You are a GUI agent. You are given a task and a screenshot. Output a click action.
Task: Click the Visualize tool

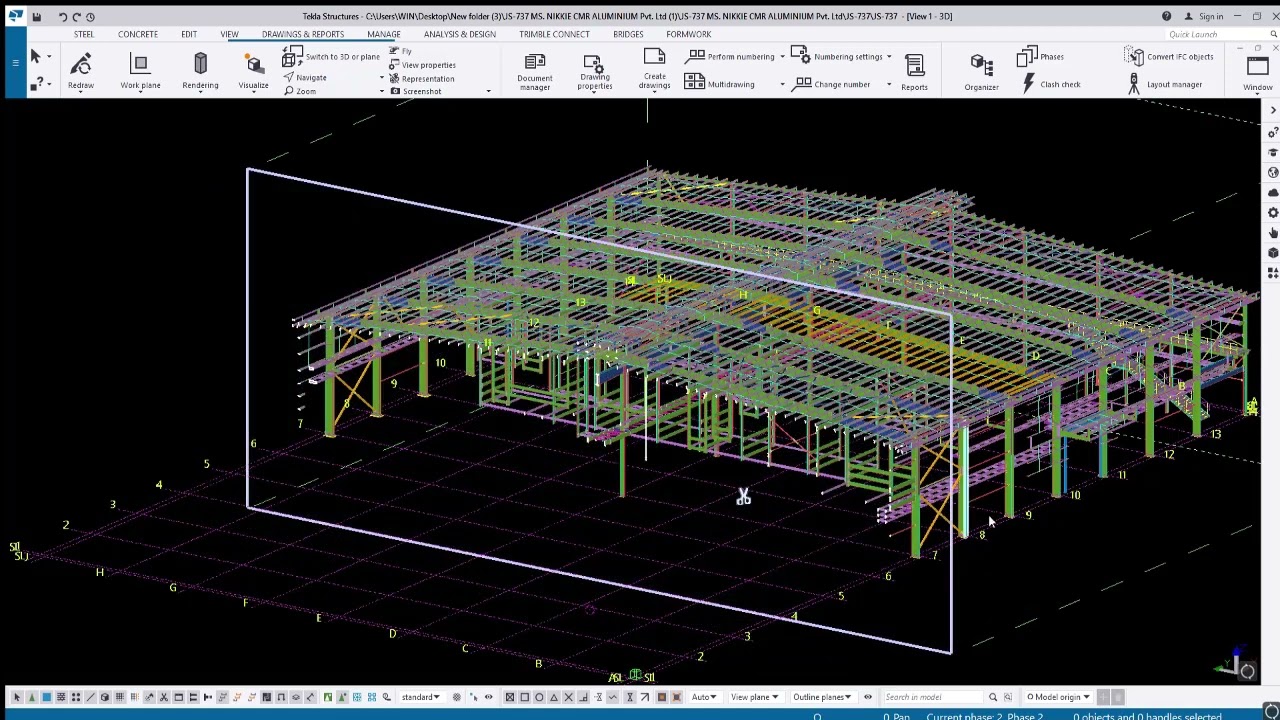pos(253,71)
